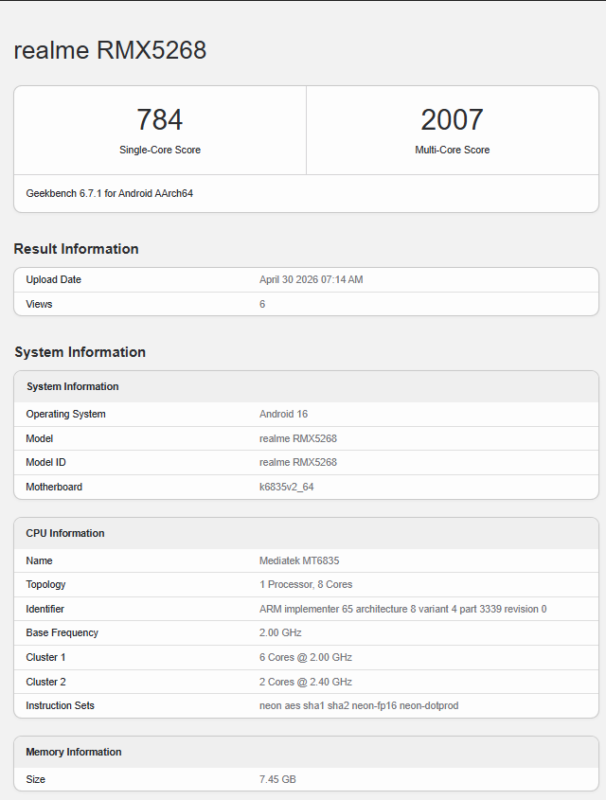Select the multi-core score value 2007
This screenshot has height=800, width=606.
click(452, 120)
